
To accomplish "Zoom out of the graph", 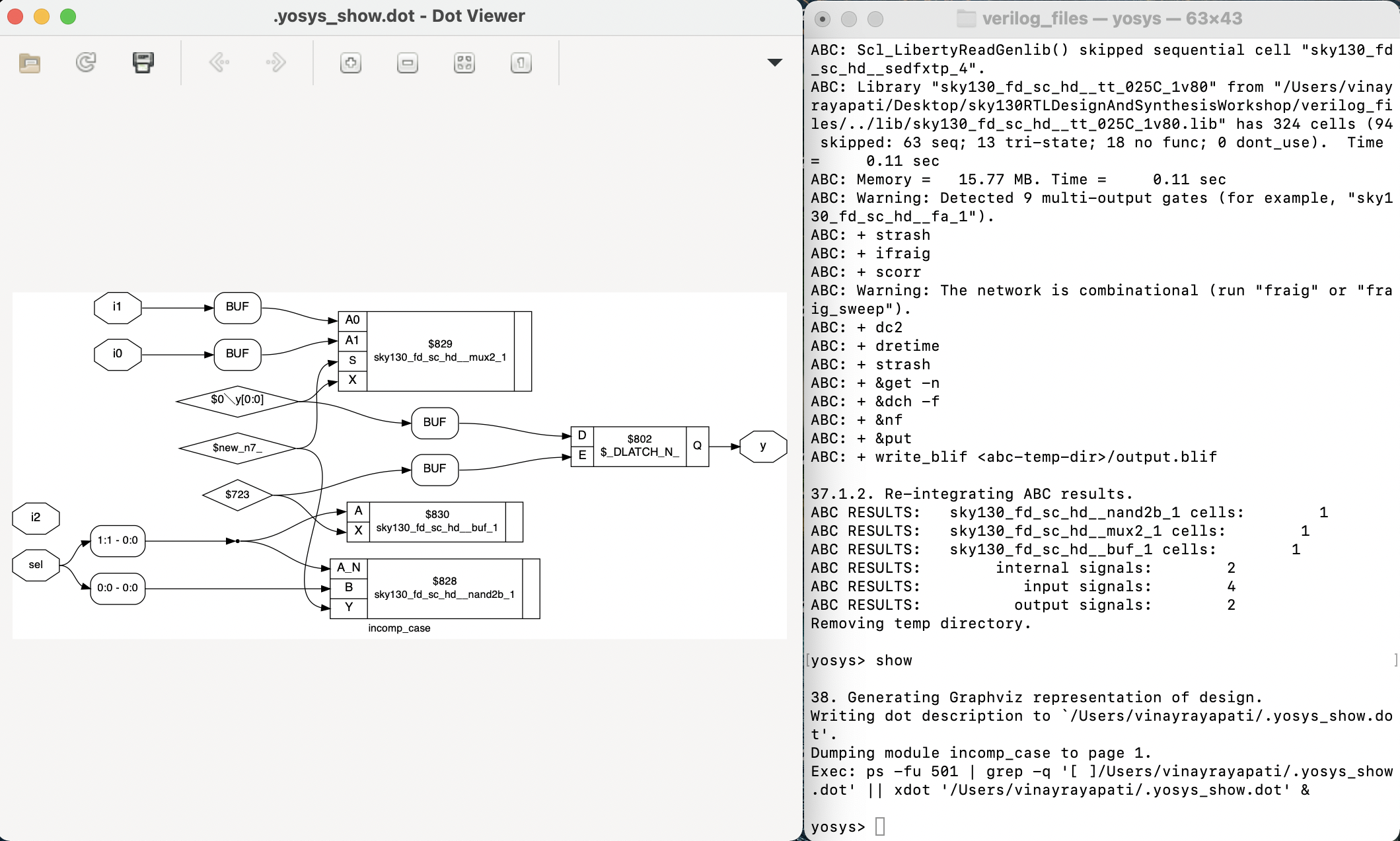I will pyautogui.click(x=408, y=62).
